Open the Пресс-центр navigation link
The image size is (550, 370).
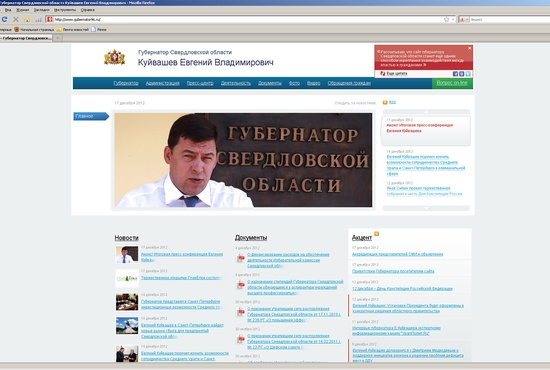[x=200, y=83]
